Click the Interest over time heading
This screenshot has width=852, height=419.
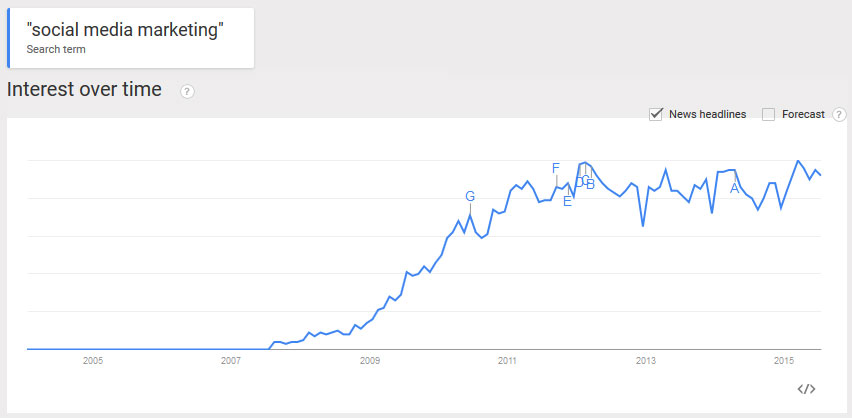pyautogui.click(x=84, y=89)
